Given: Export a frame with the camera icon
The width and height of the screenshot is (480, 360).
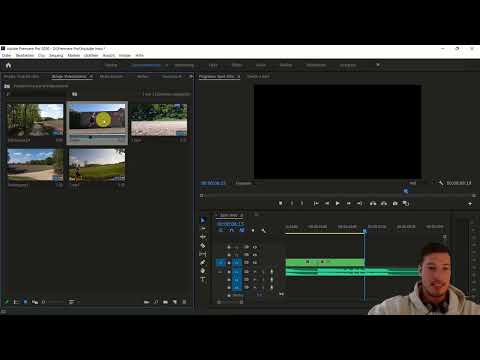Looking at the screenshot, I should coord(395,203).
